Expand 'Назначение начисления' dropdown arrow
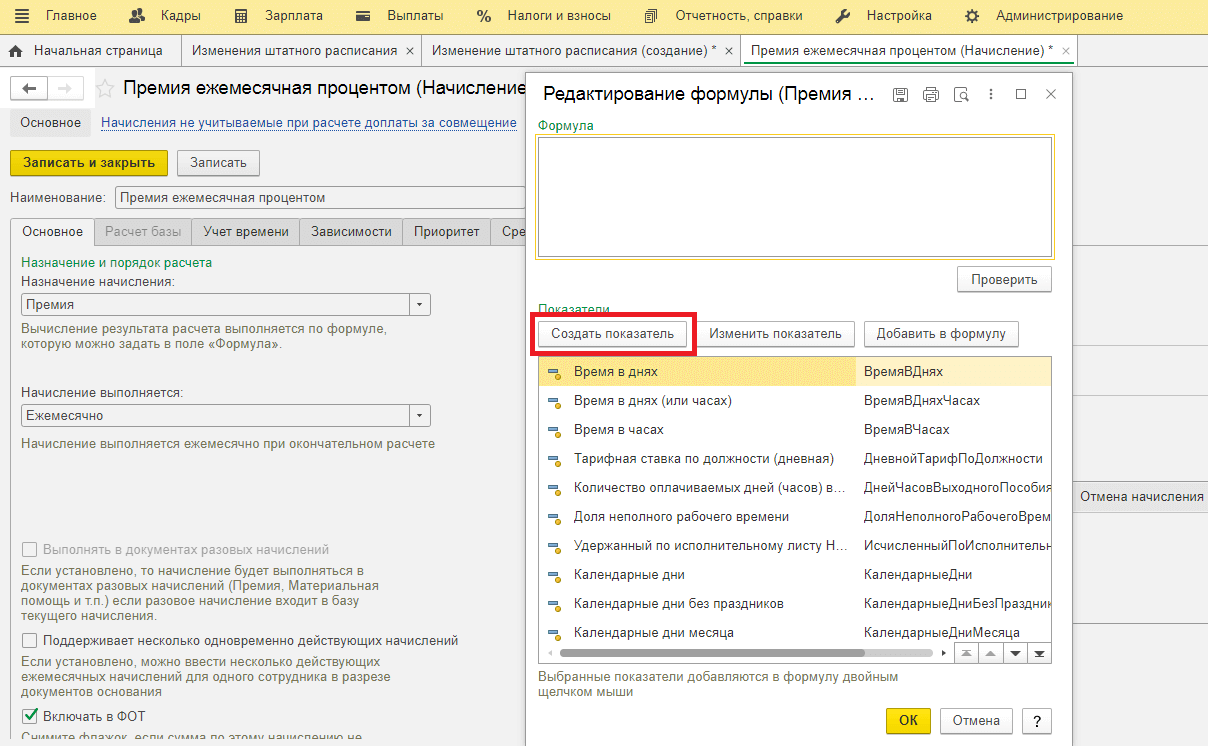This screenshot has height=746, width=1208. point(420,305)
